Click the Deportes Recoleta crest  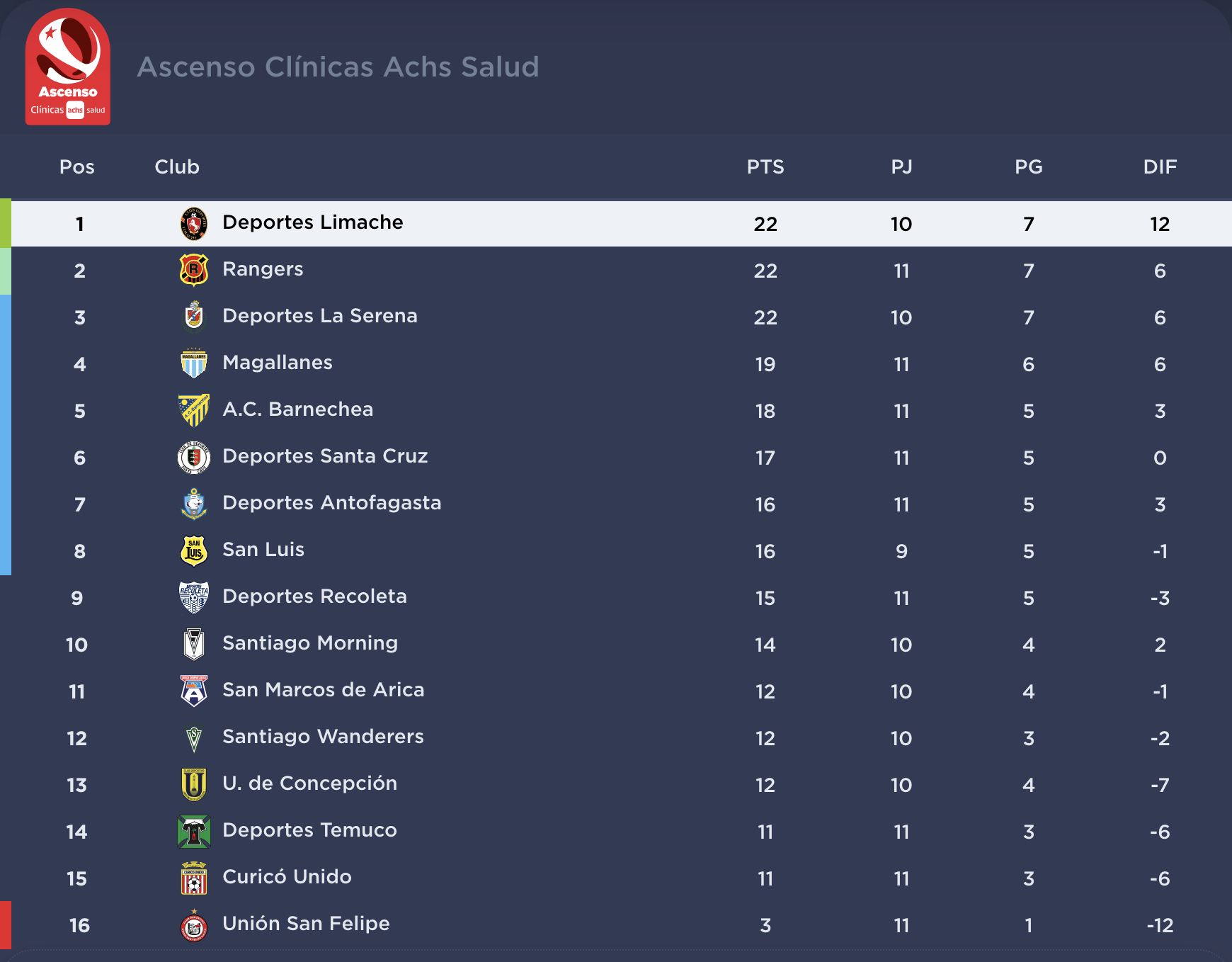(x=194, y=597)
